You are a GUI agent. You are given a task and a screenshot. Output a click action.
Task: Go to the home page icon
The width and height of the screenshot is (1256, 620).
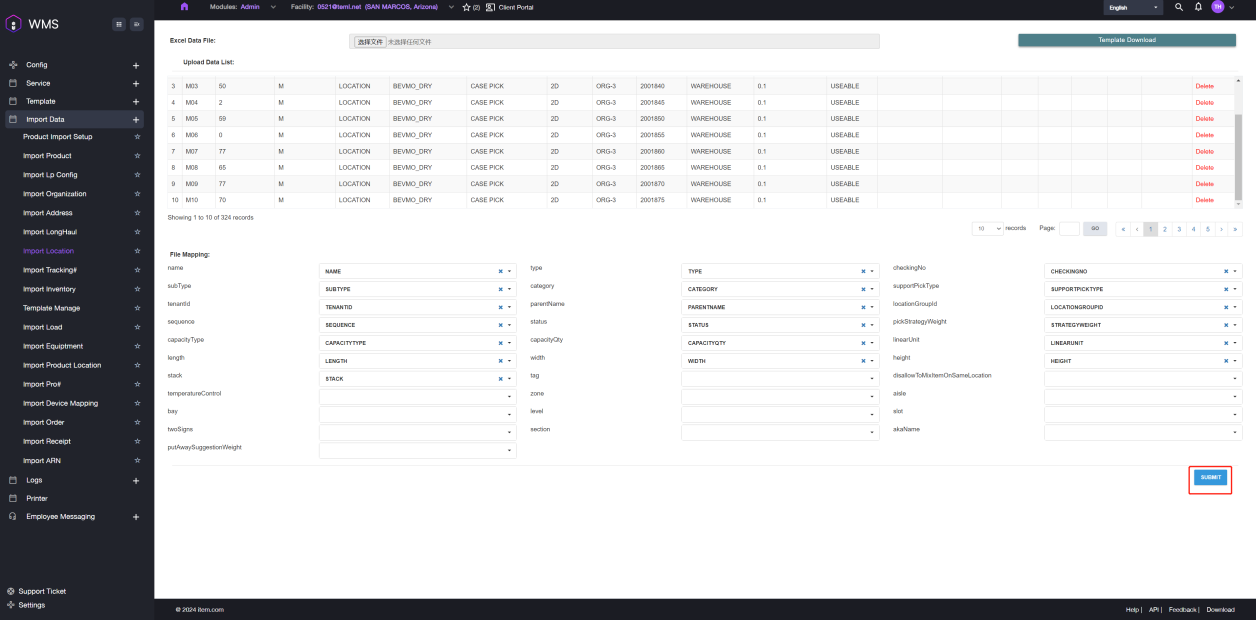click(184, 7)
